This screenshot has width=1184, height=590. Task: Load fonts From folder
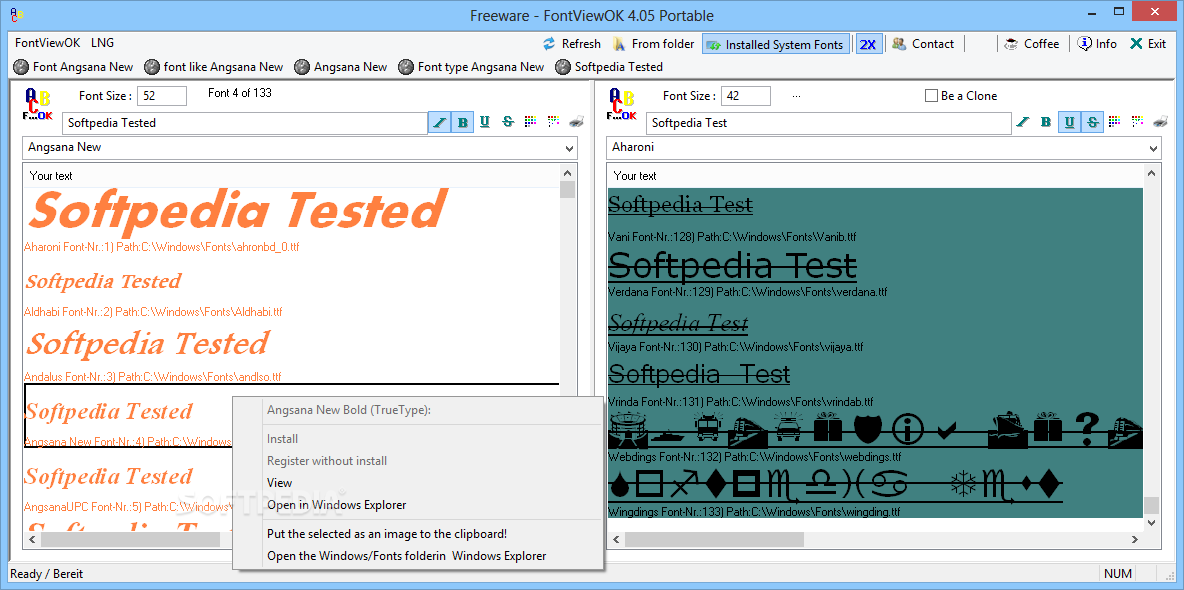[x=653, y=44]
